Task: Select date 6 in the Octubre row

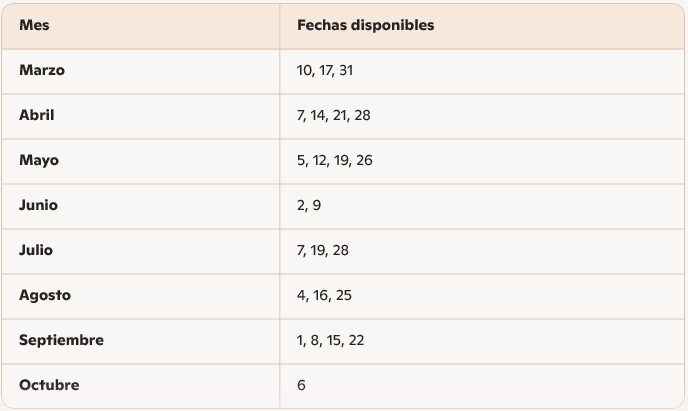Action: [x=301, y=385]
